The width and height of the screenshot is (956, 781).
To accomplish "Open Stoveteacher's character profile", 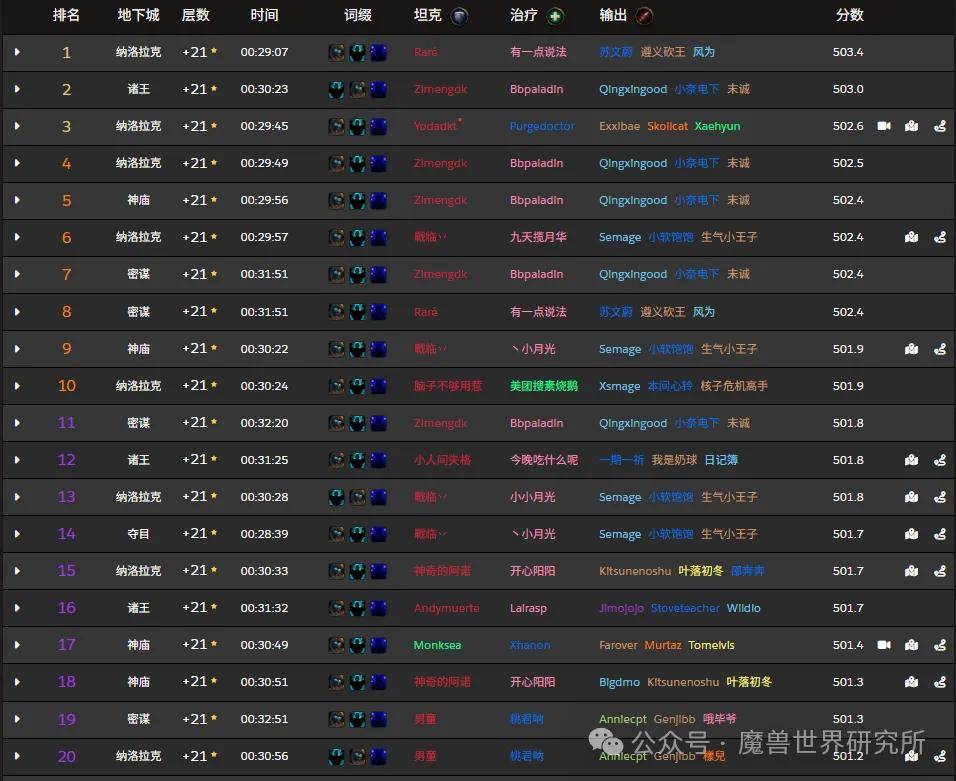I will 685,608.
